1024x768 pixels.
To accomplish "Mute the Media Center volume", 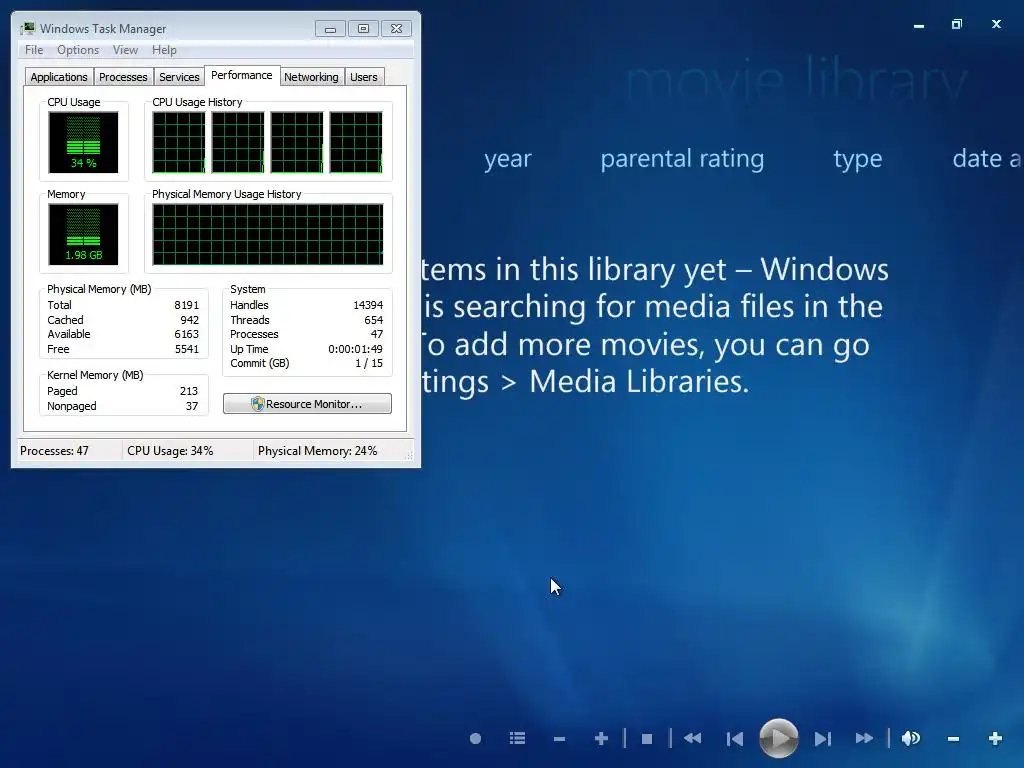I will [x=911, y=738].
